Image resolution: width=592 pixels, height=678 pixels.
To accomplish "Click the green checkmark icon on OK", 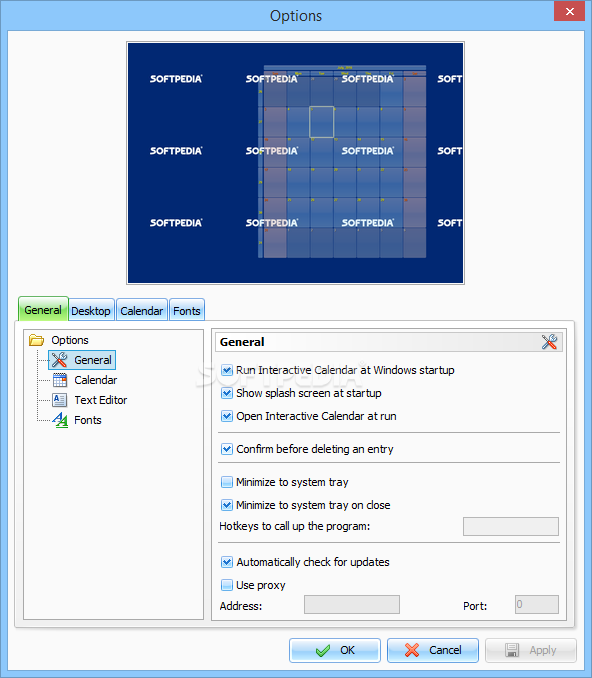I will click(323, 650).
